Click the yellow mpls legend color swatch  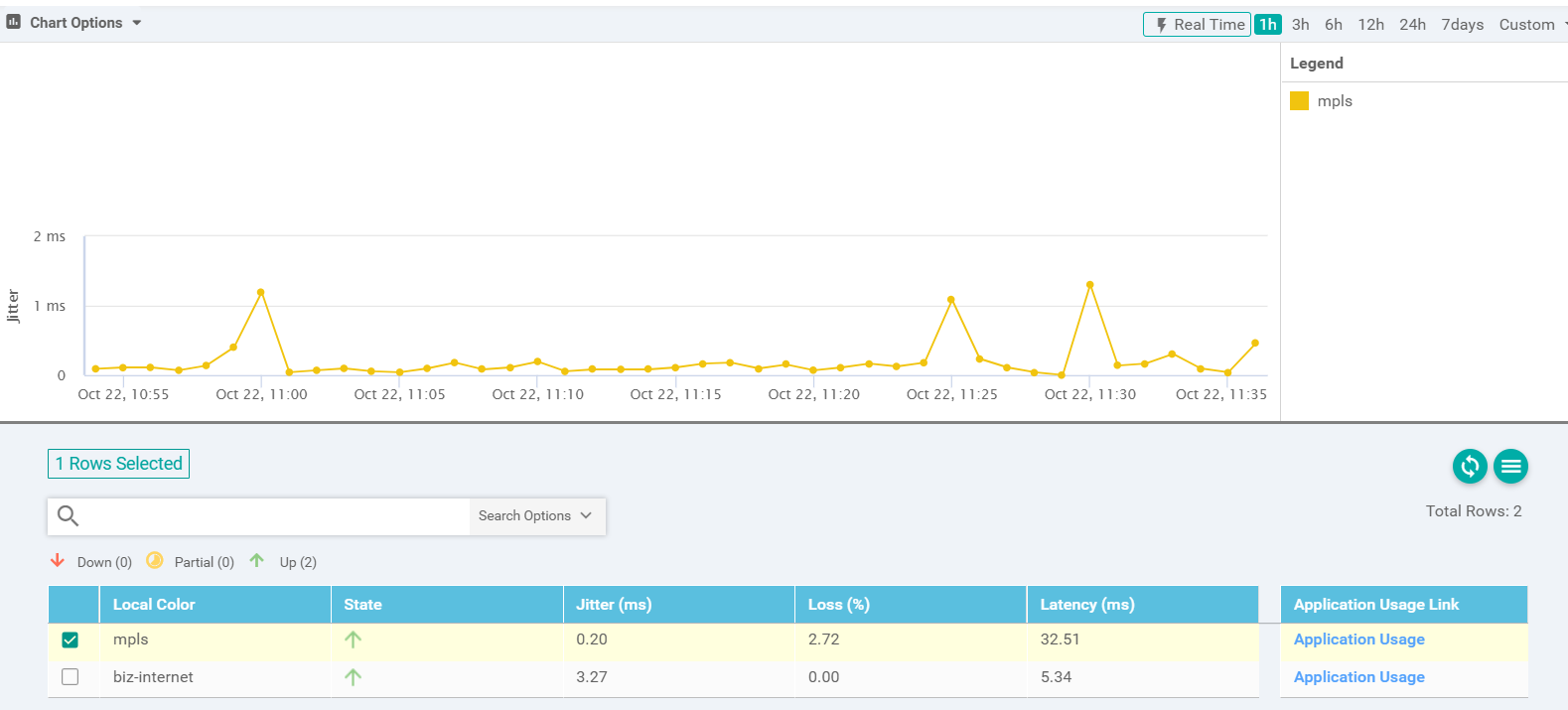(x=1299, y=101)
